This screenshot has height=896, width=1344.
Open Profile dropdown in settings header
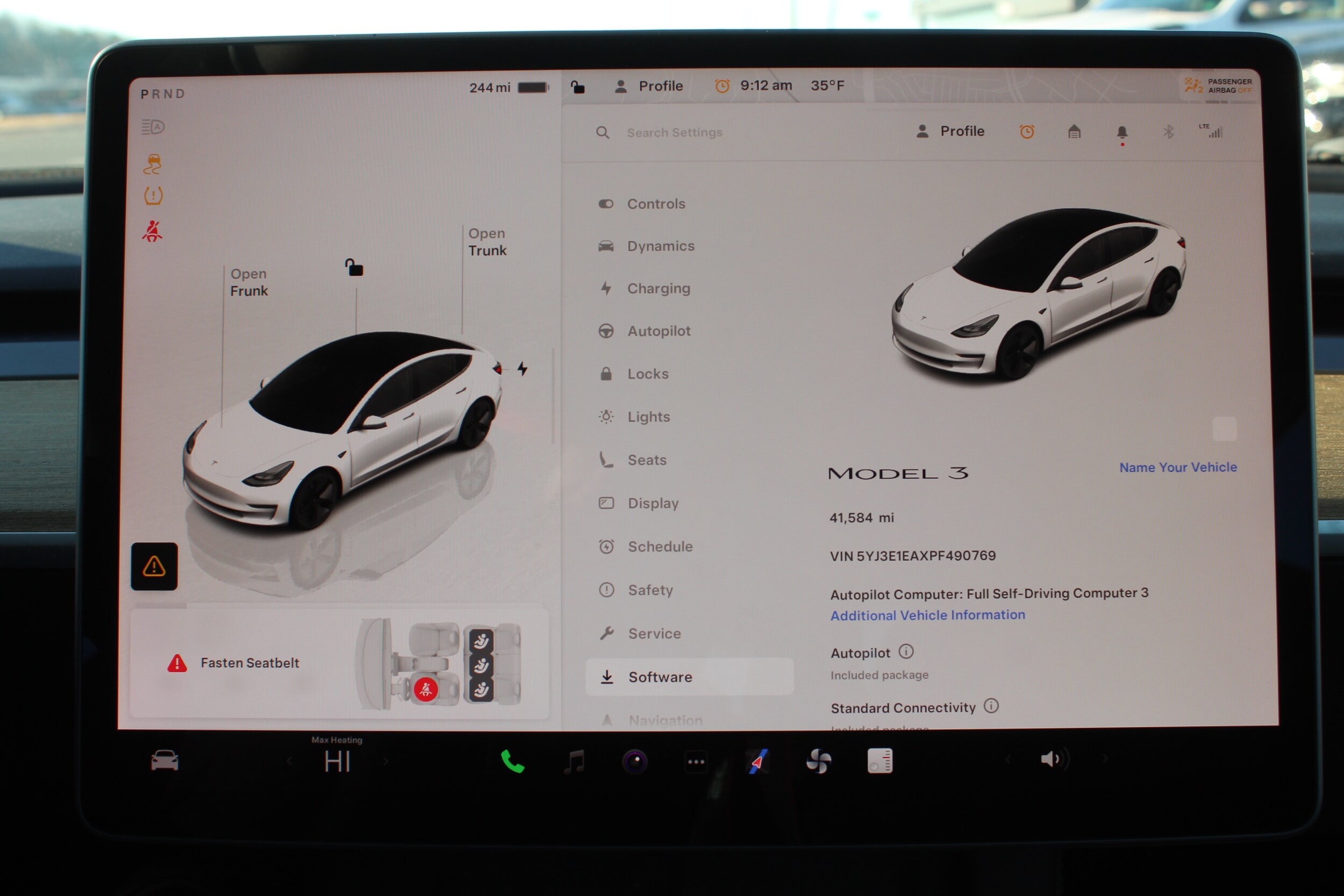pos(950,132)
